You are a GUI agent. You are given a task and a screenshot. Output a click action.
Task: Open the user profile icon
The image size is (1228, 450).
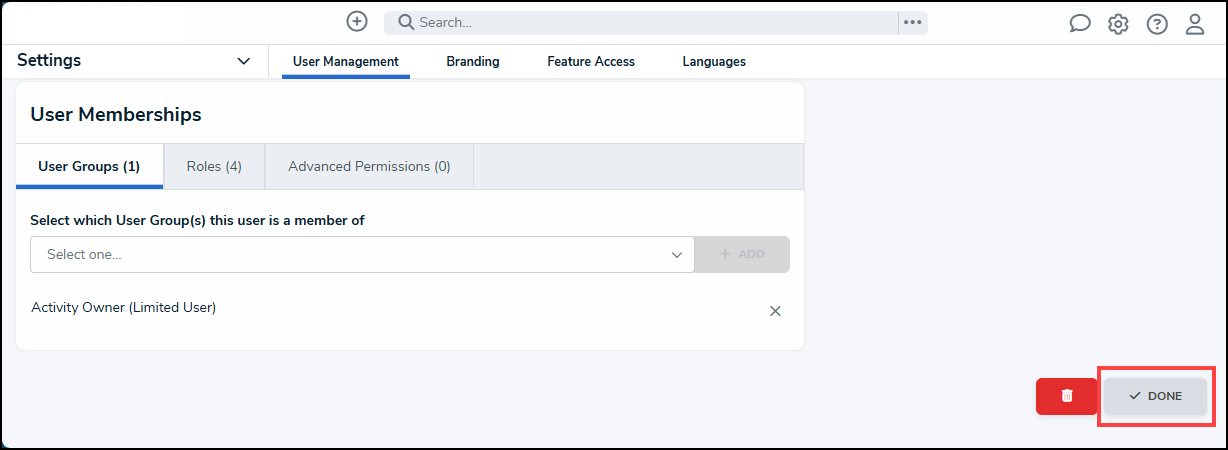coord(1195,24)
